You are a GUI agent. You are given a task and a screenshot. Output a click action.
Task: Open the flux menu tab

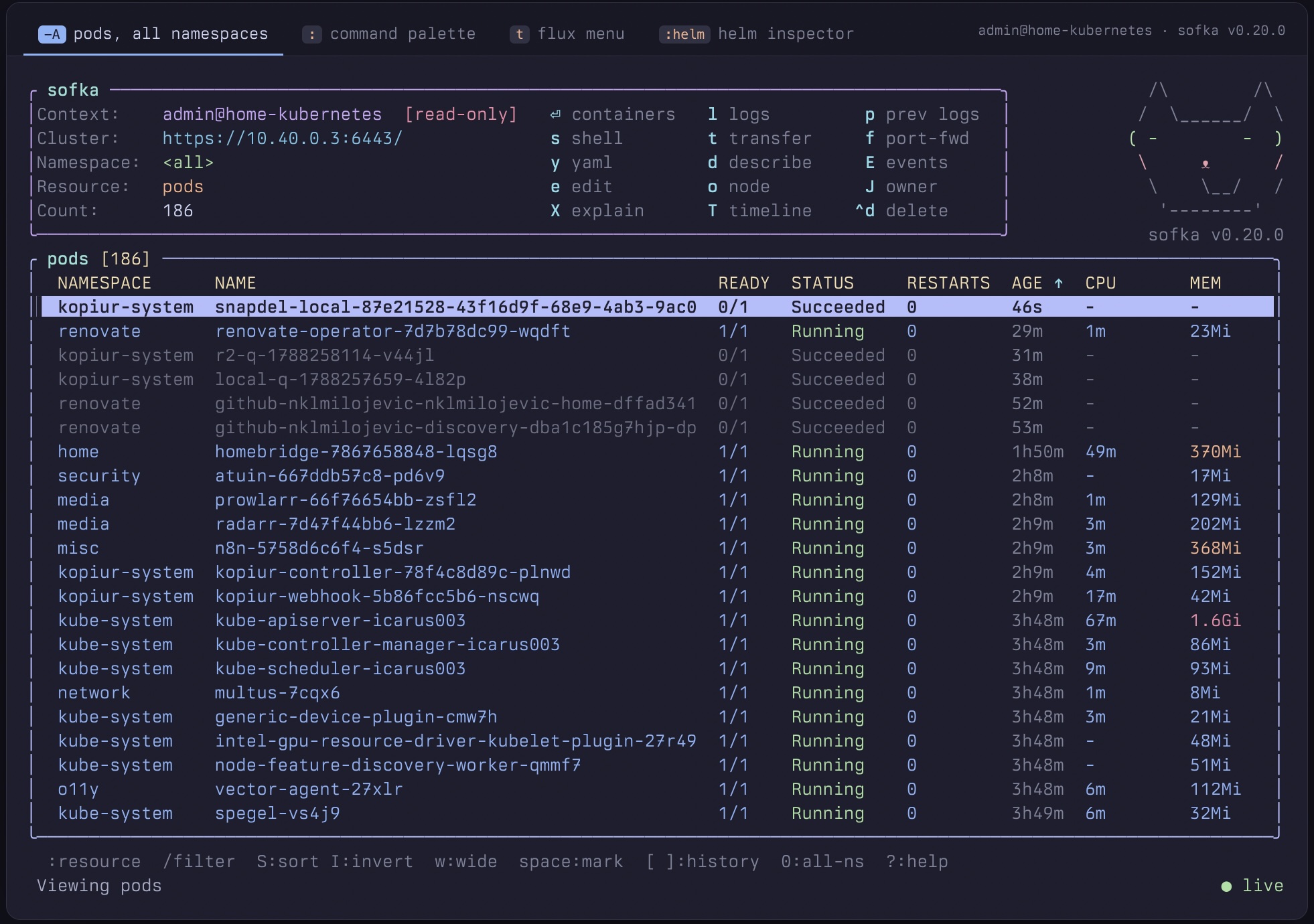tap(567, 34)
